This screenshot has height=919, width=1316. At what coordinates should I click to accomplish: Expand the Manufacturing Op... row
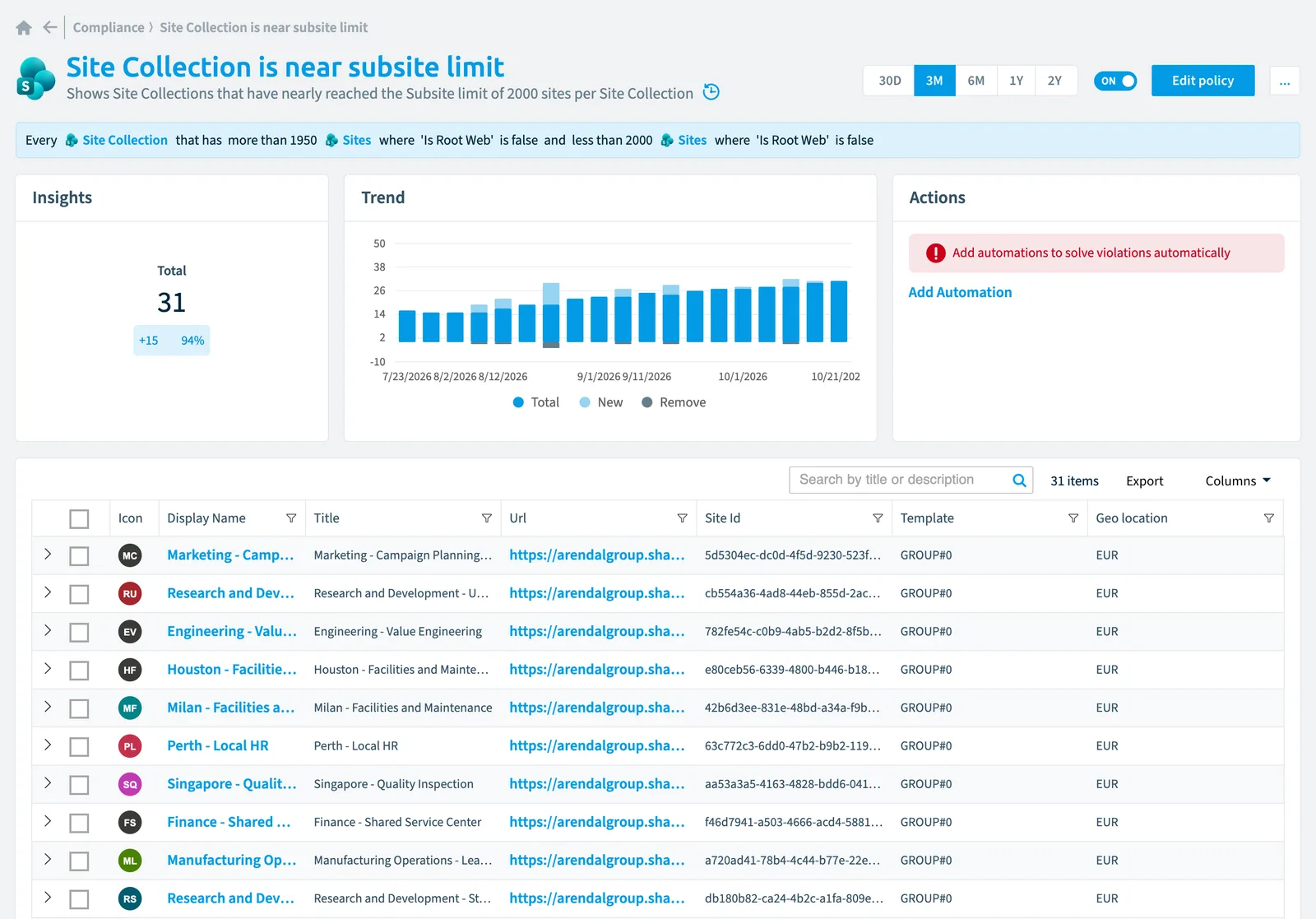coord(48,859)
